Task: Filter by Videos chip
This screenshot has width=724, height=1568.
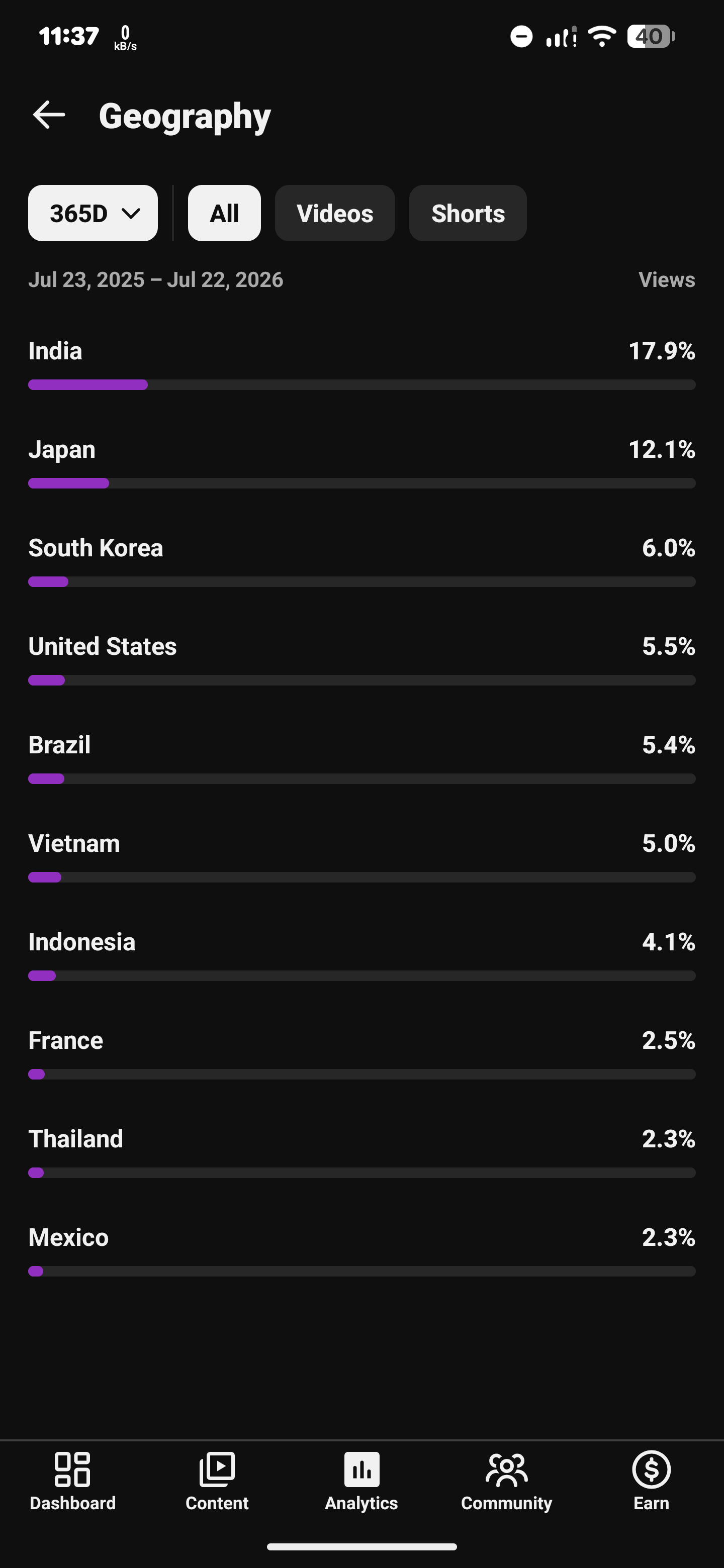Action: pos(335,213)
